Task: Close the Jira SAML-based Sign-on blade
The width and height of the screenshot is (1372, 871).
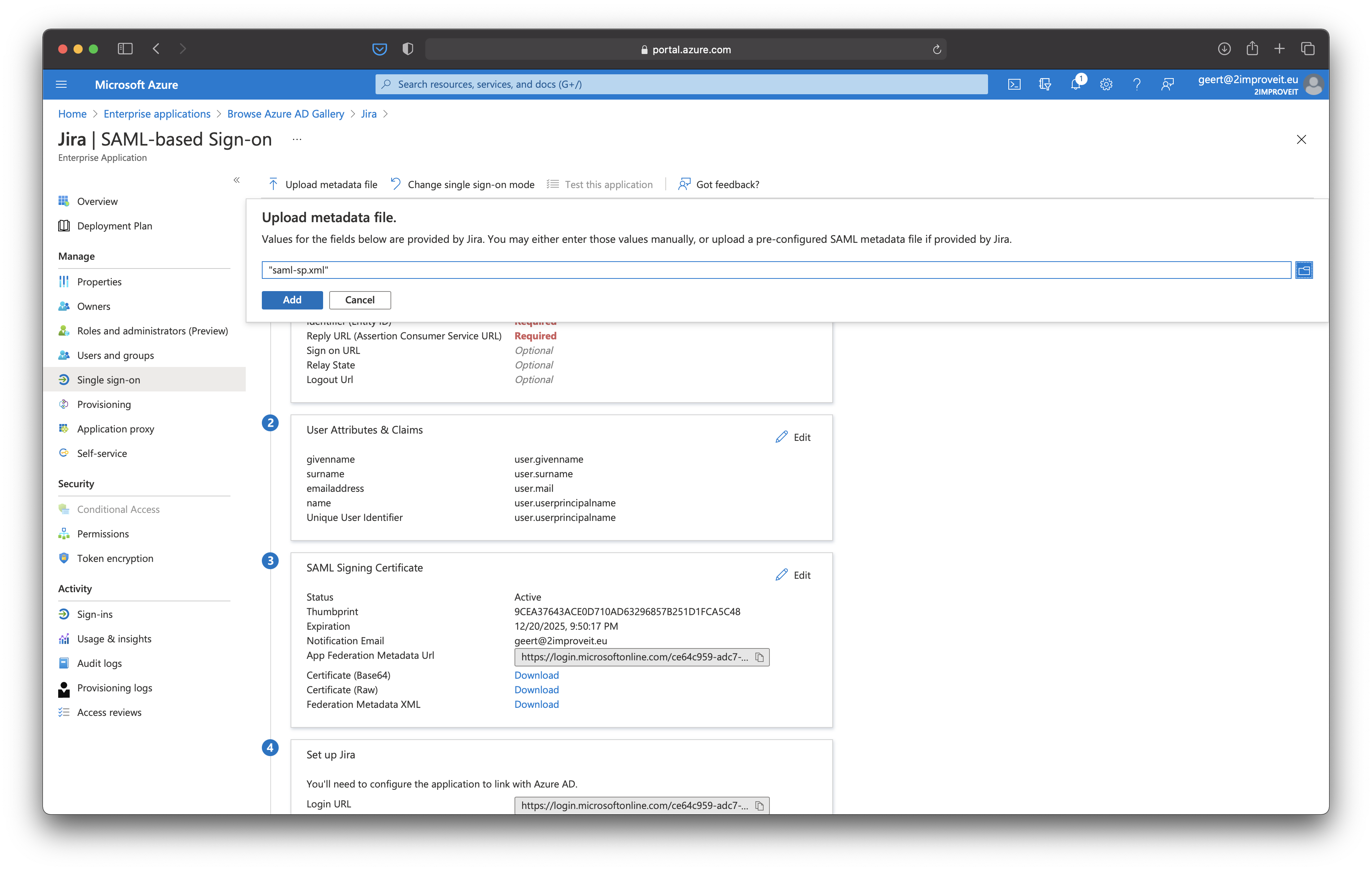Action: (1301, 140)
